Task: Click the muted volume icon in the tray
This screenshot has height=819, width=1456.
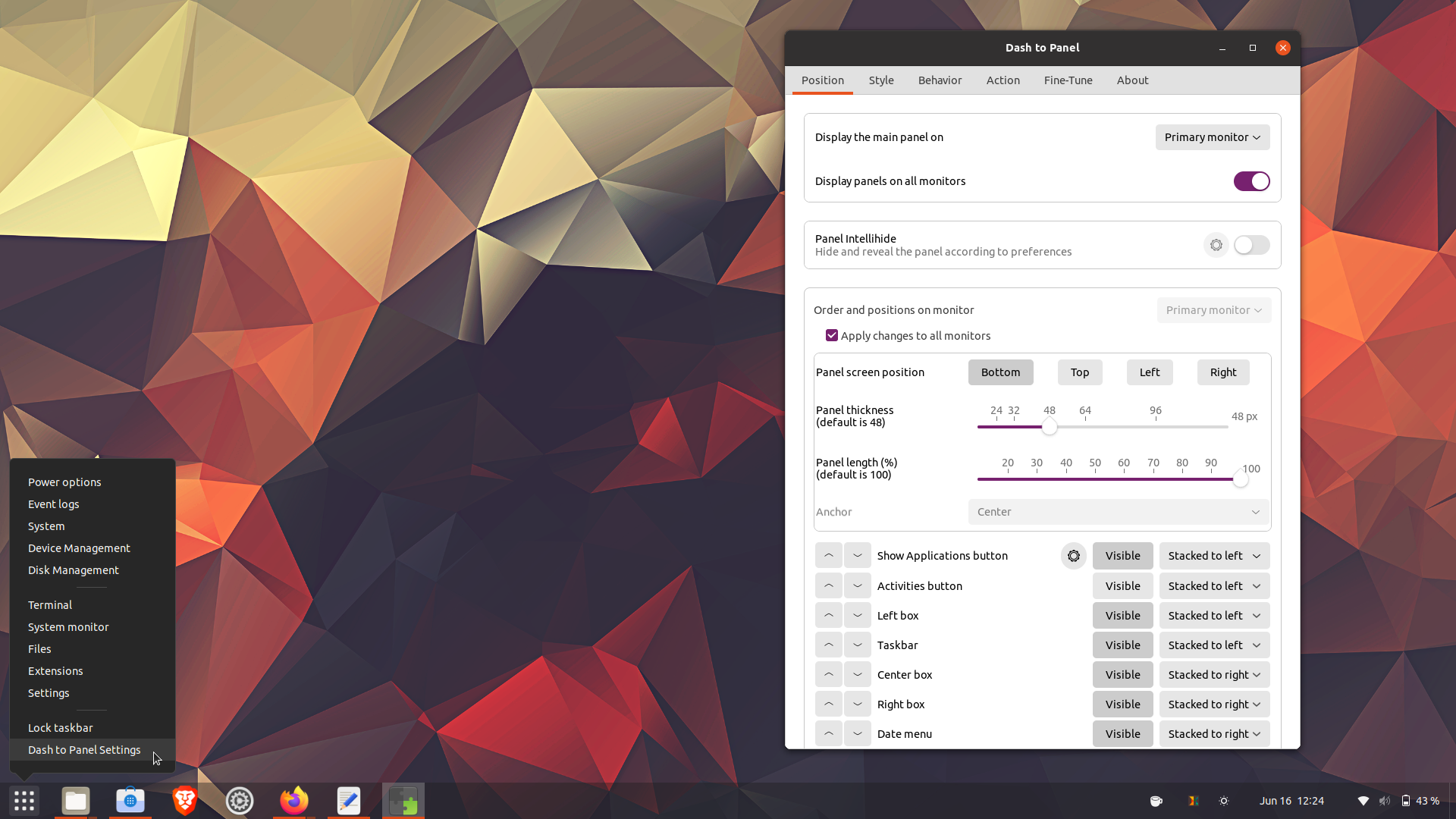Action: 1385,800
